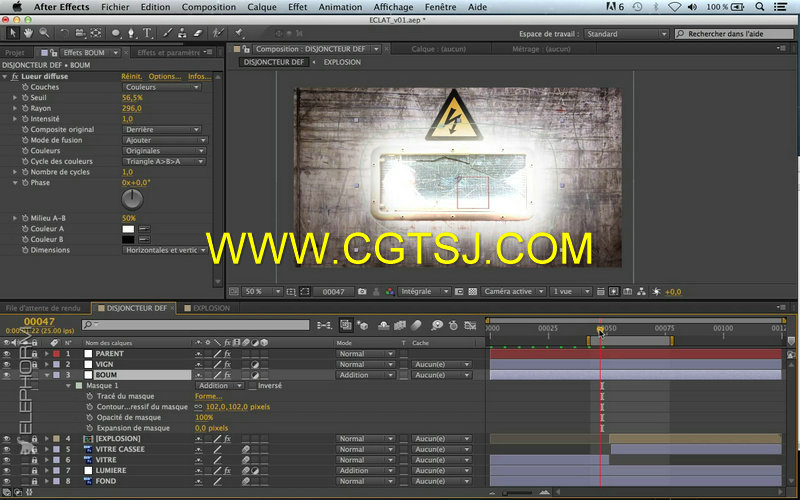
Task: Click the reset exposure icon
Action: [656, 291]
